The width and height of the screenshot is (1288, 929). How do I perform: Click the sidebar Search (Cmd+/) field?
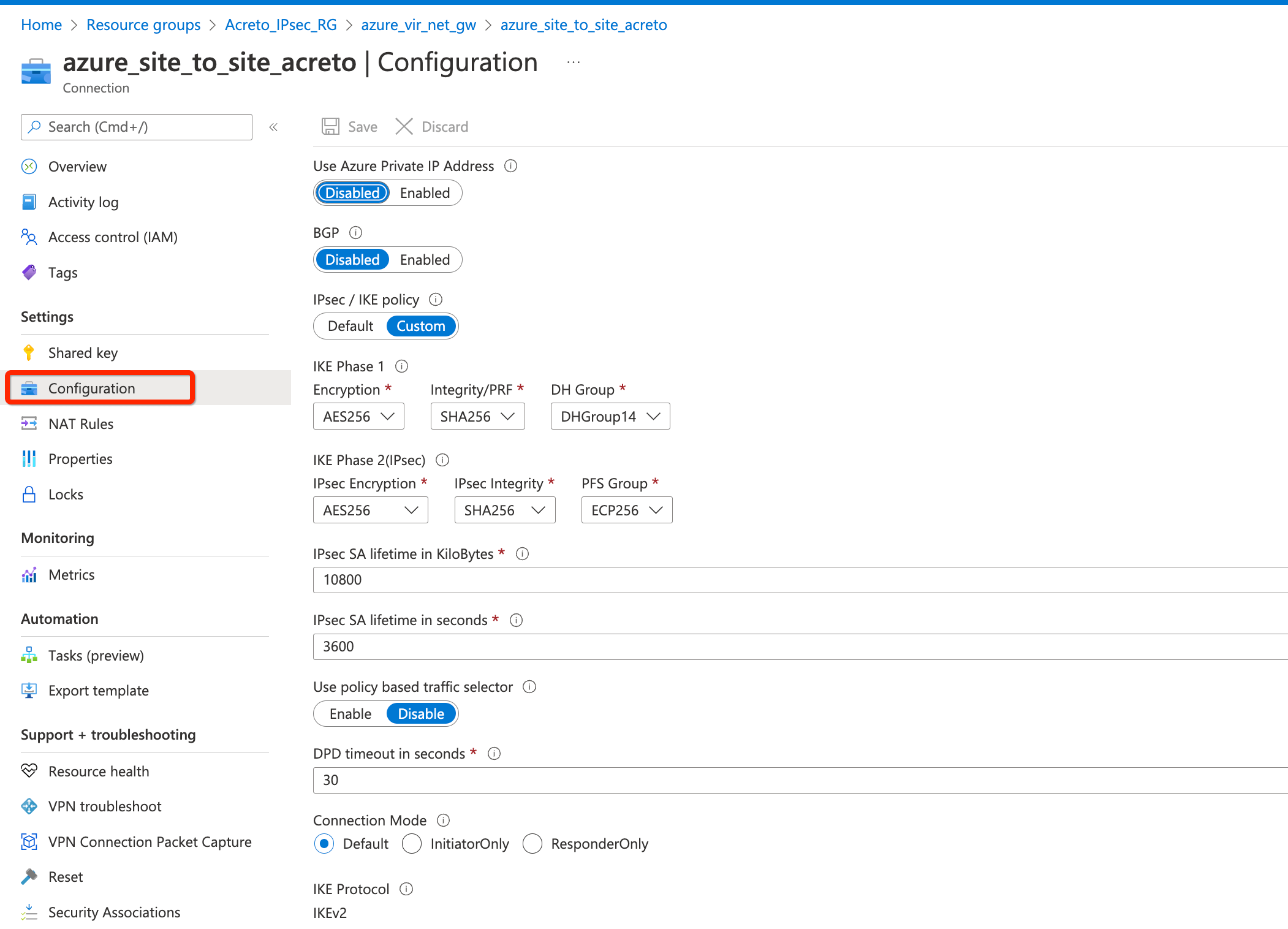pos(137,127)
